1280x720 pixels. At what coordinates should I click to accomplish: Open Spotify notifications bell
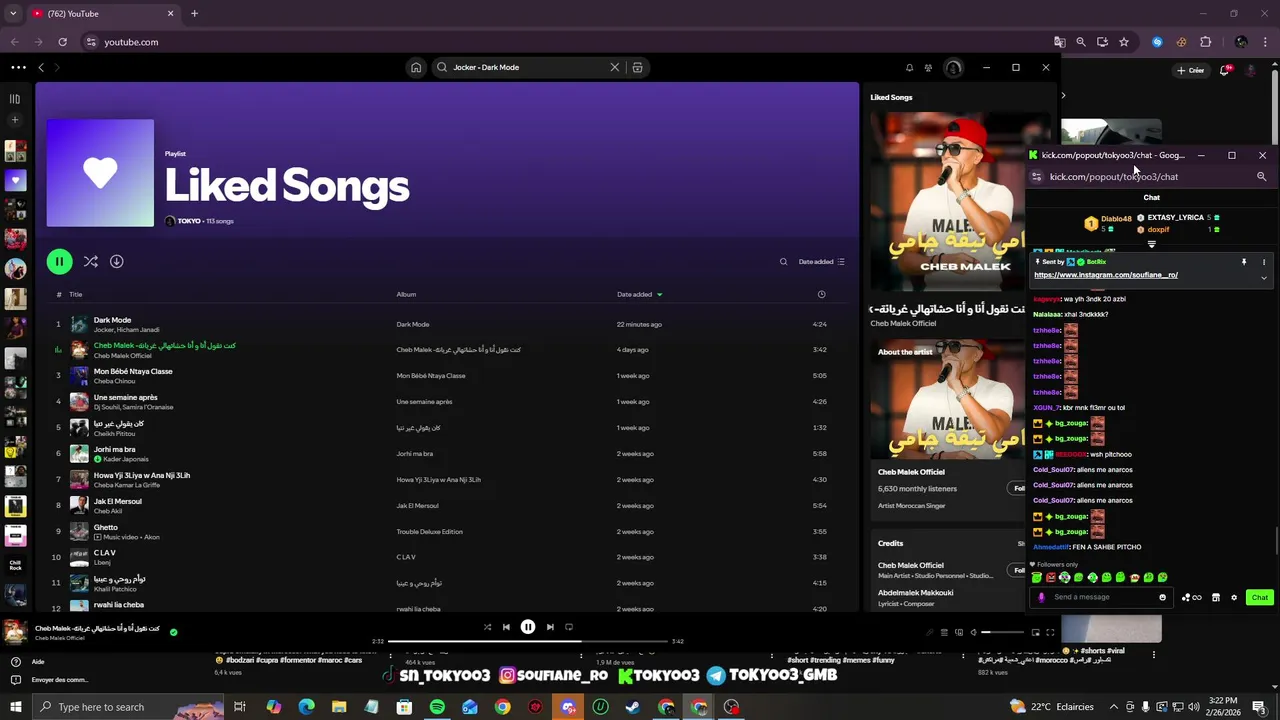coord(909,68)
